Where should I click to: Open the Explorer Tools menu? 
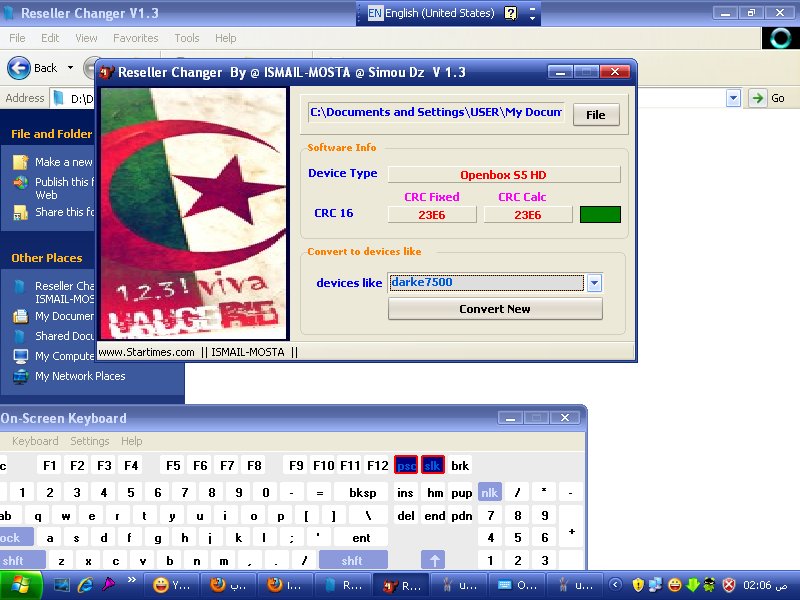187,38
